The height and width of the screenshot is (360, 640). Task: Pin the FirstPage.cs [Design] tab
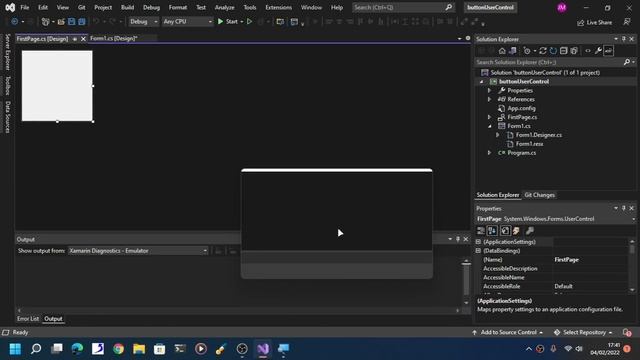point(75,39)
